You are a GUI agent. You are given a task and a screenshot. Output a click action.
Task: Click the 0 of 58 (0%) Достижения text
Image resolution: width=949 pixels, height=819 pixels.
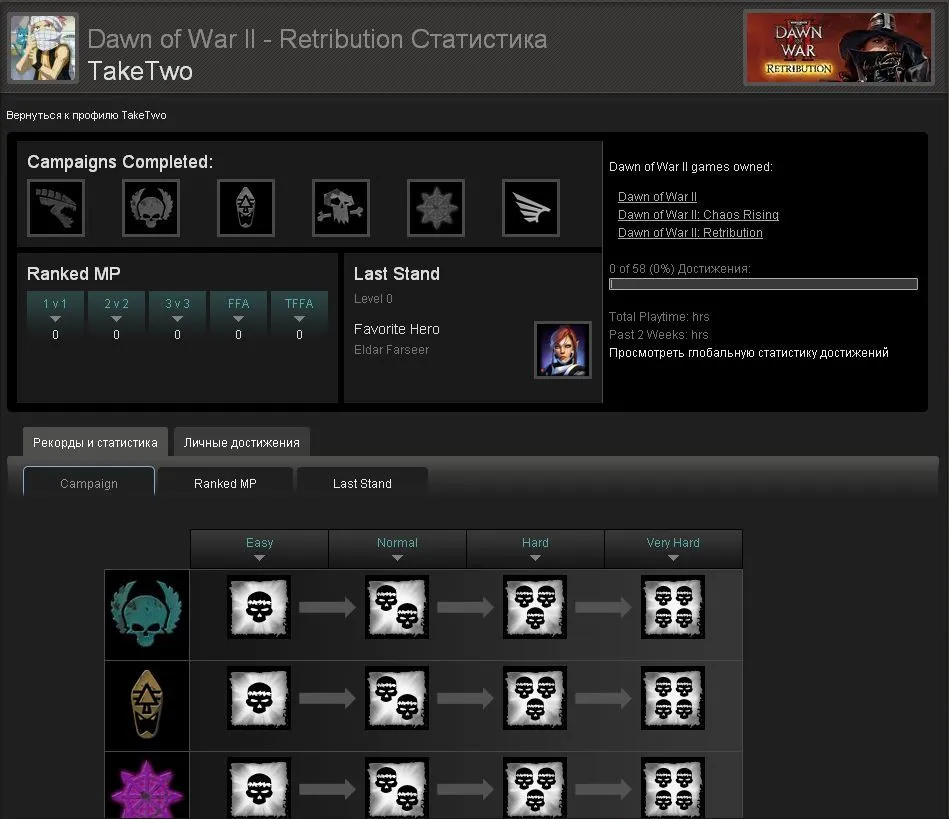pyautogui.click(x=680, y=268)
